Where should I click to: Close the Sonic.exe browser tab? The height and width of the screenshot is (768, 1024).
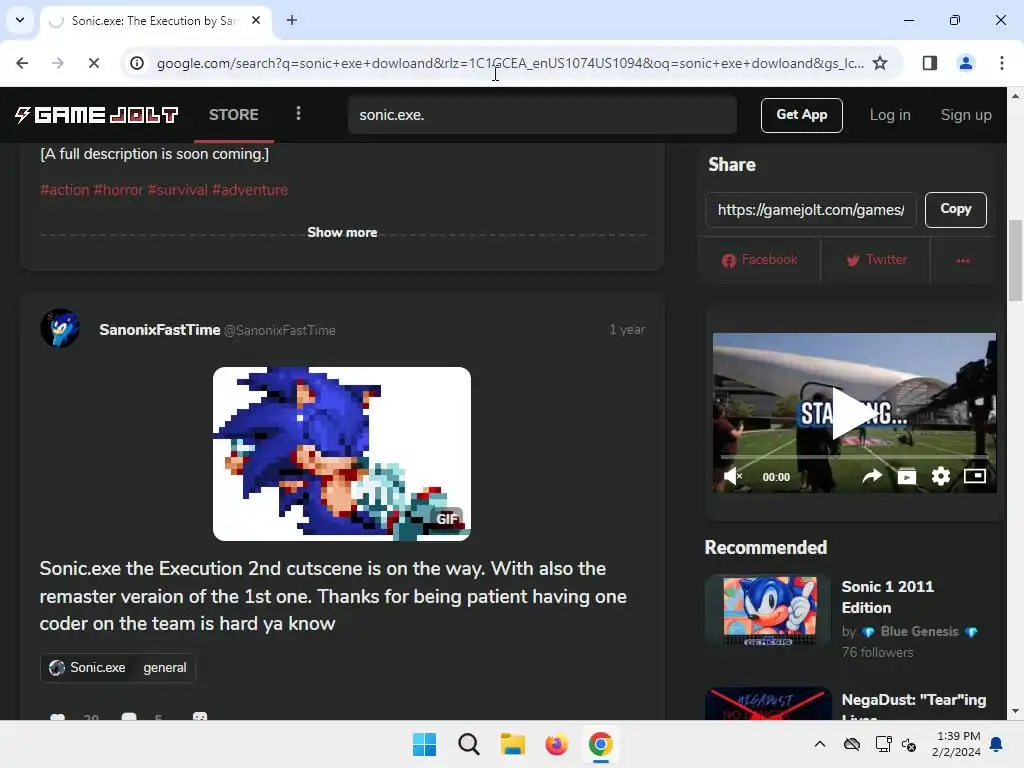pos(256,20)
